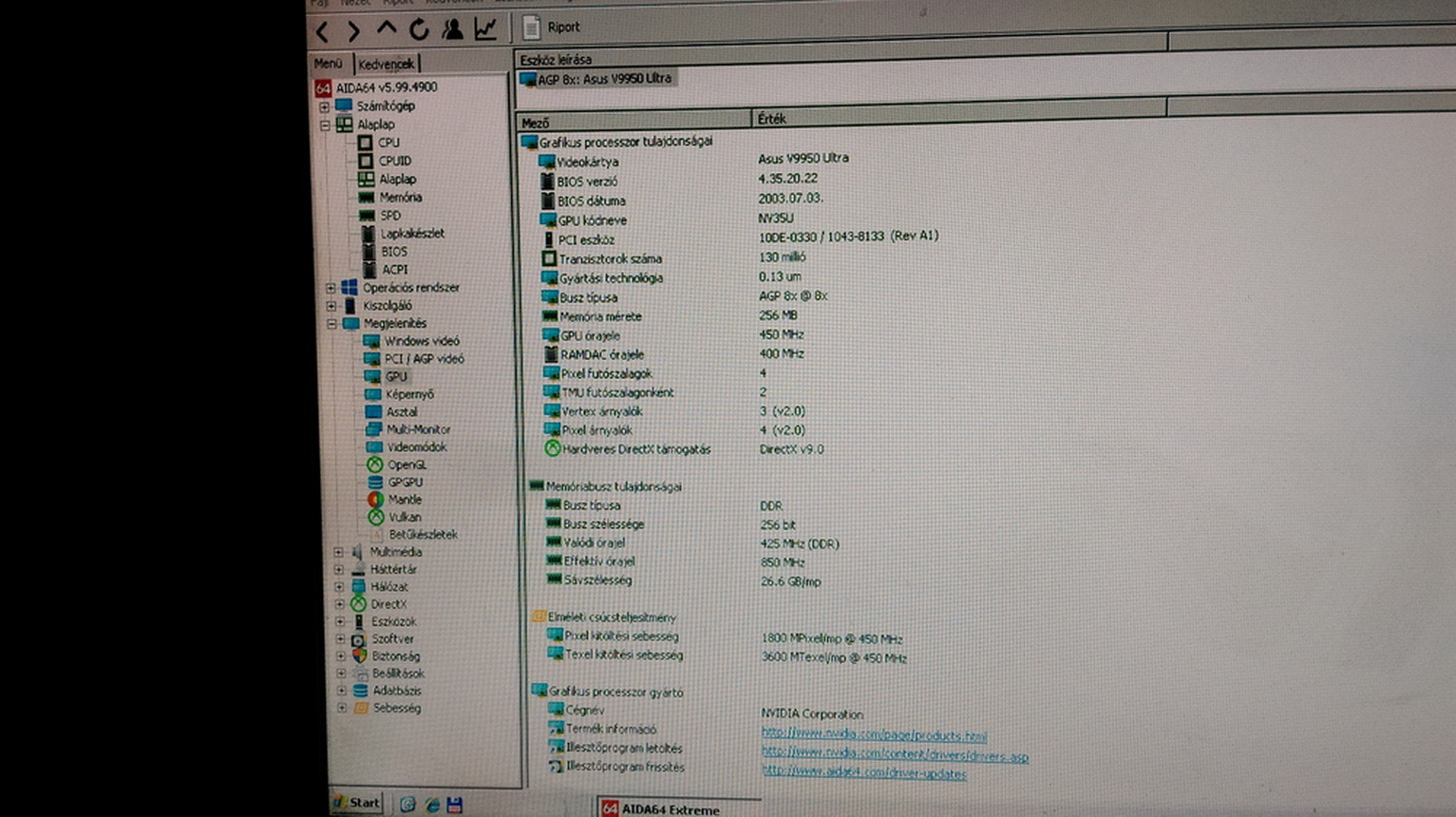Click the Eszközök tree icon

[358, 622]
